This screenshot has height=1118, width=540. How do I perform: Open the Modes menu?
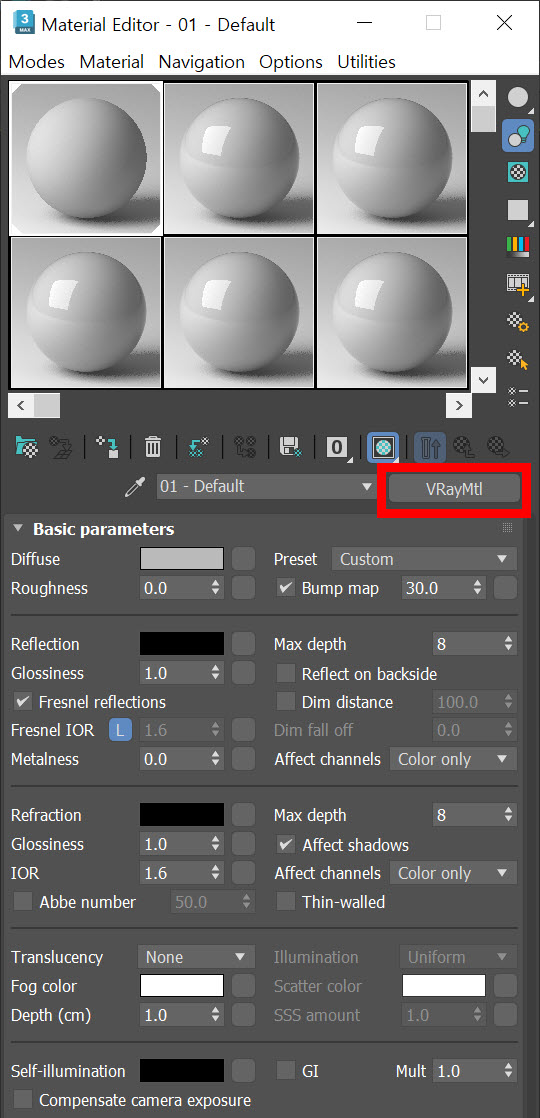coord(36,62)
